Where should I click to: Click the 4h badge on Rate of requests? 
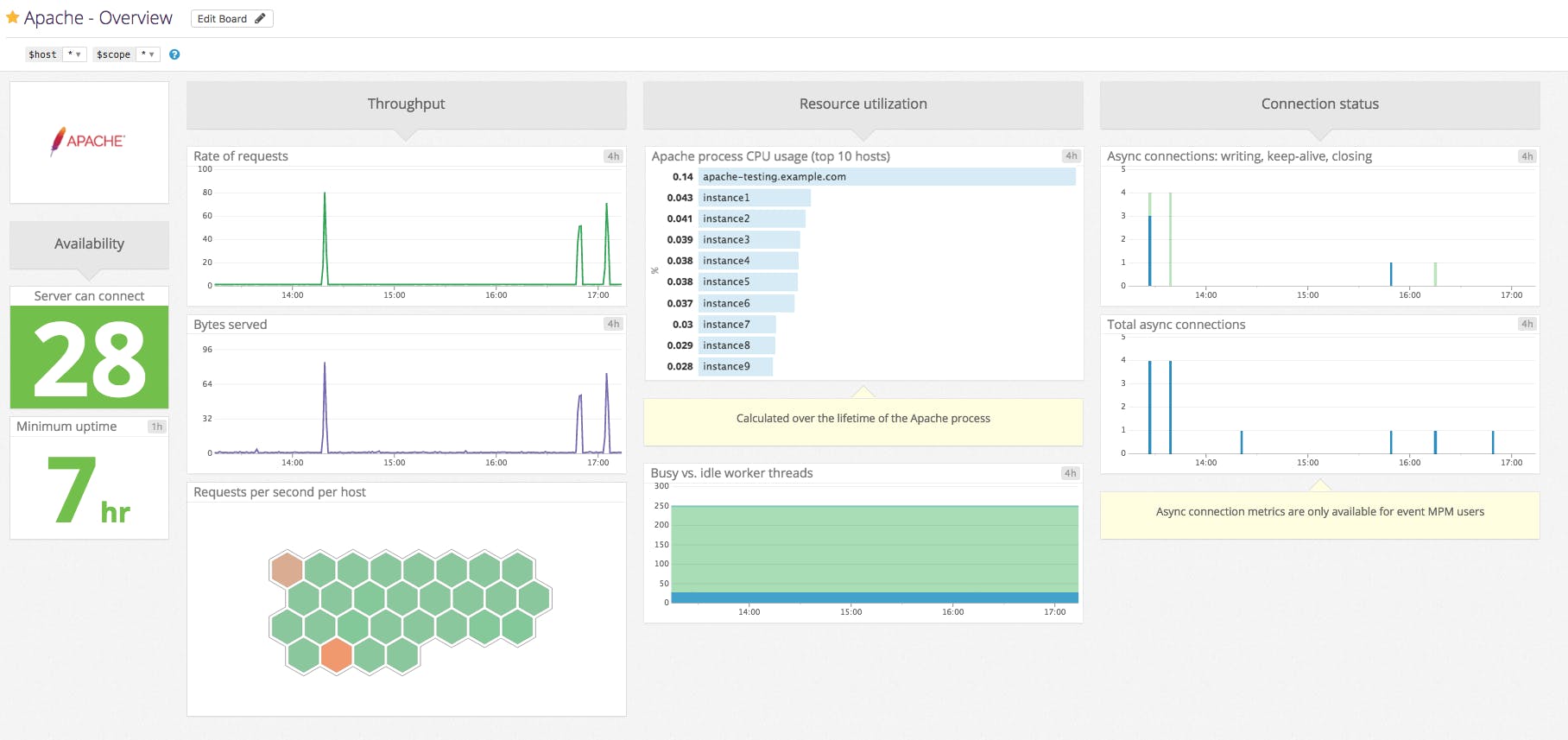(x=613, y=156)
